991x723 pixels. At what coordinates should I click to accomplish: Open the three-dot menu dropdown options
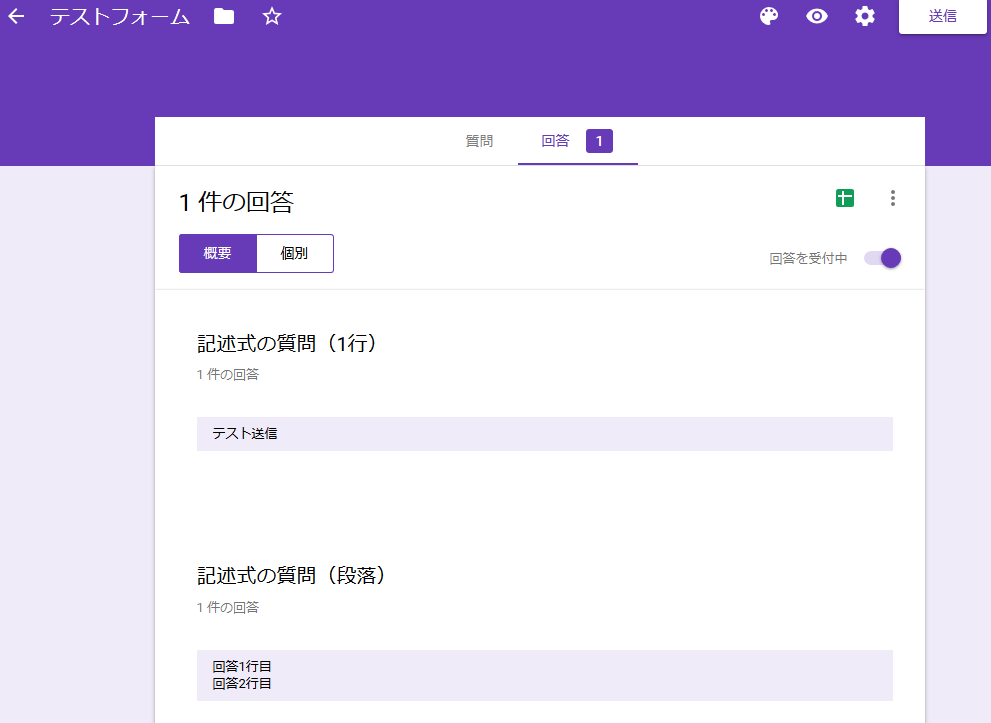[891, 198]
